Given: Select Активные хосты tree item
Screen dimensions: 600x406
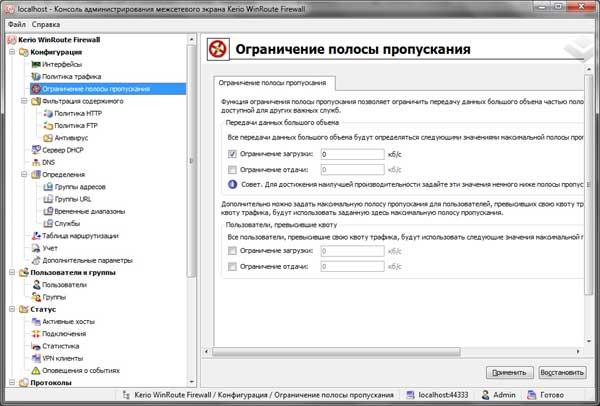Looking at the screenshot, I should pos(68,321).
